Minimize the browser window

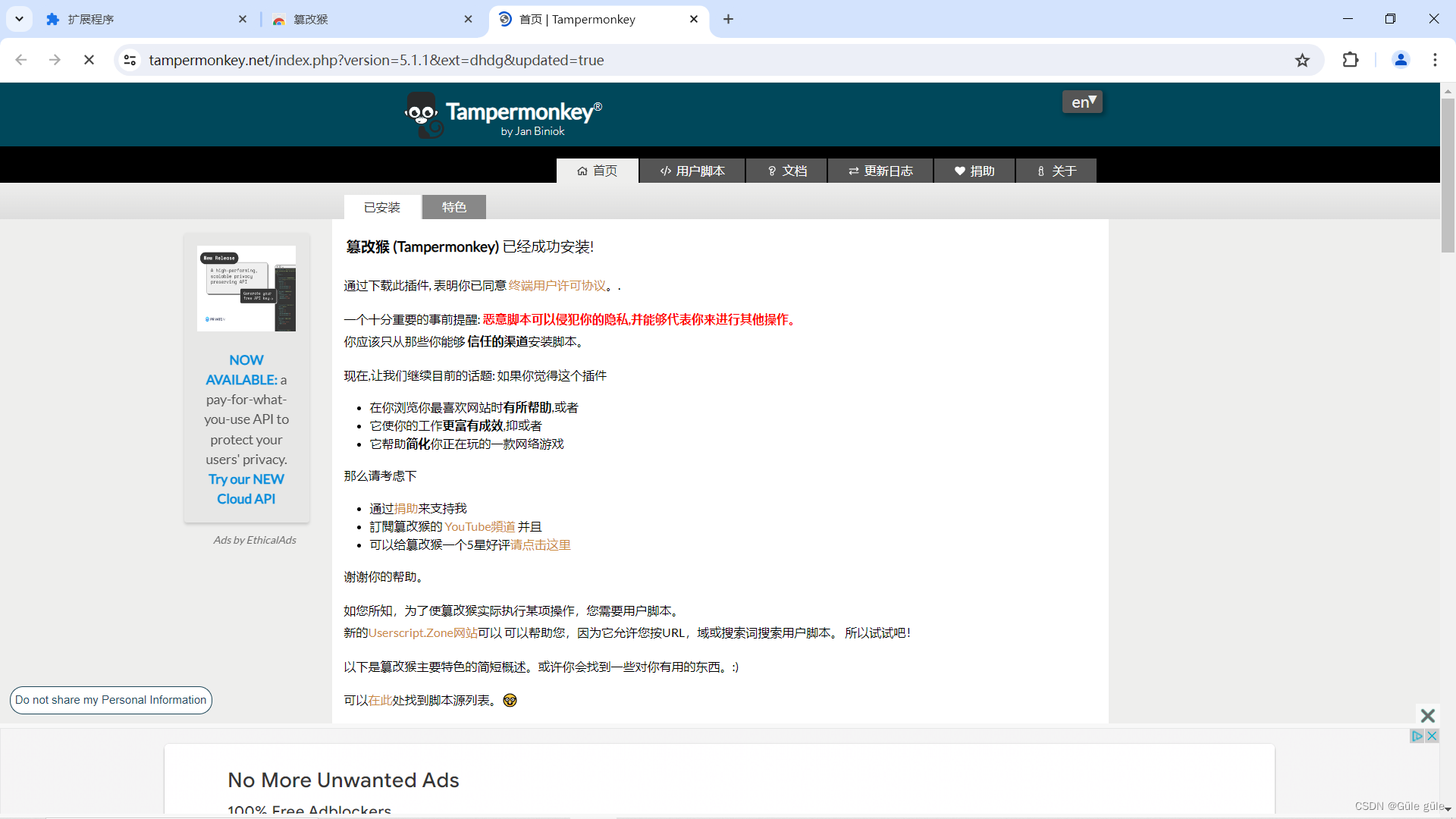pyautogui.click(x=1348, y=19)
